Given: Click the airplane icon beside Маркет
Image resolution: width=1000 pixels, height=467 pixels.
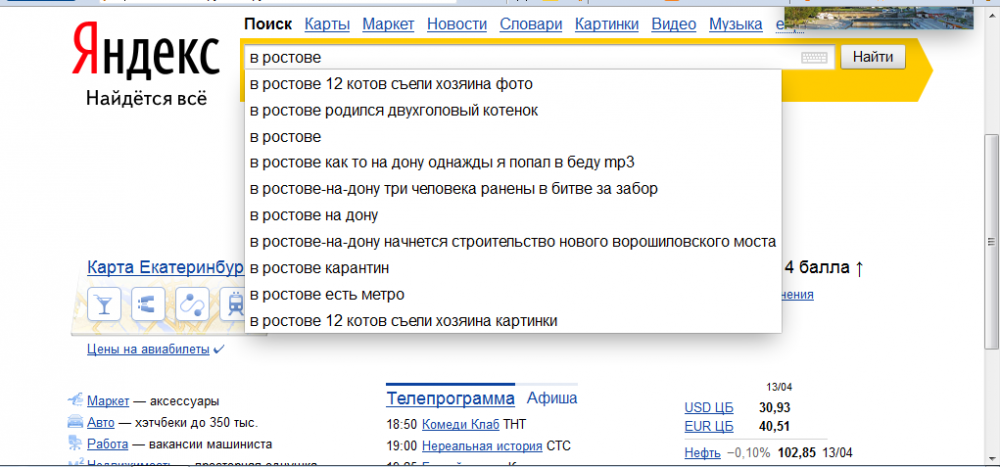Looking at the screenshot, I should tap(75, 400).
